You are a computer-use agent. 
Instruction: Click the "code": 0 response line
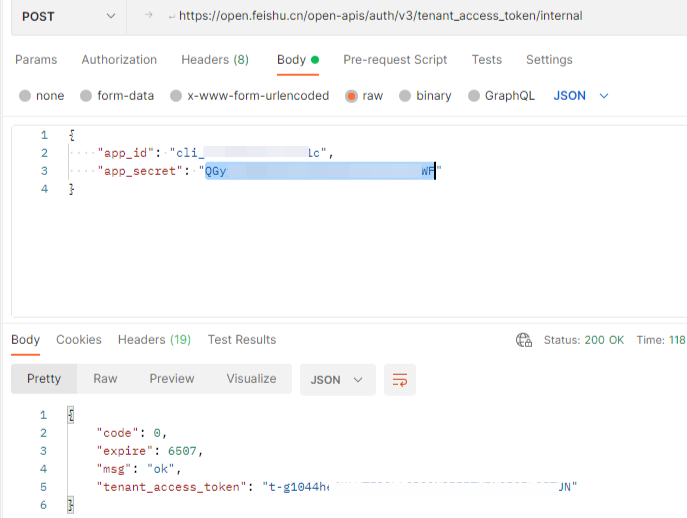click(x=132, y=433)
